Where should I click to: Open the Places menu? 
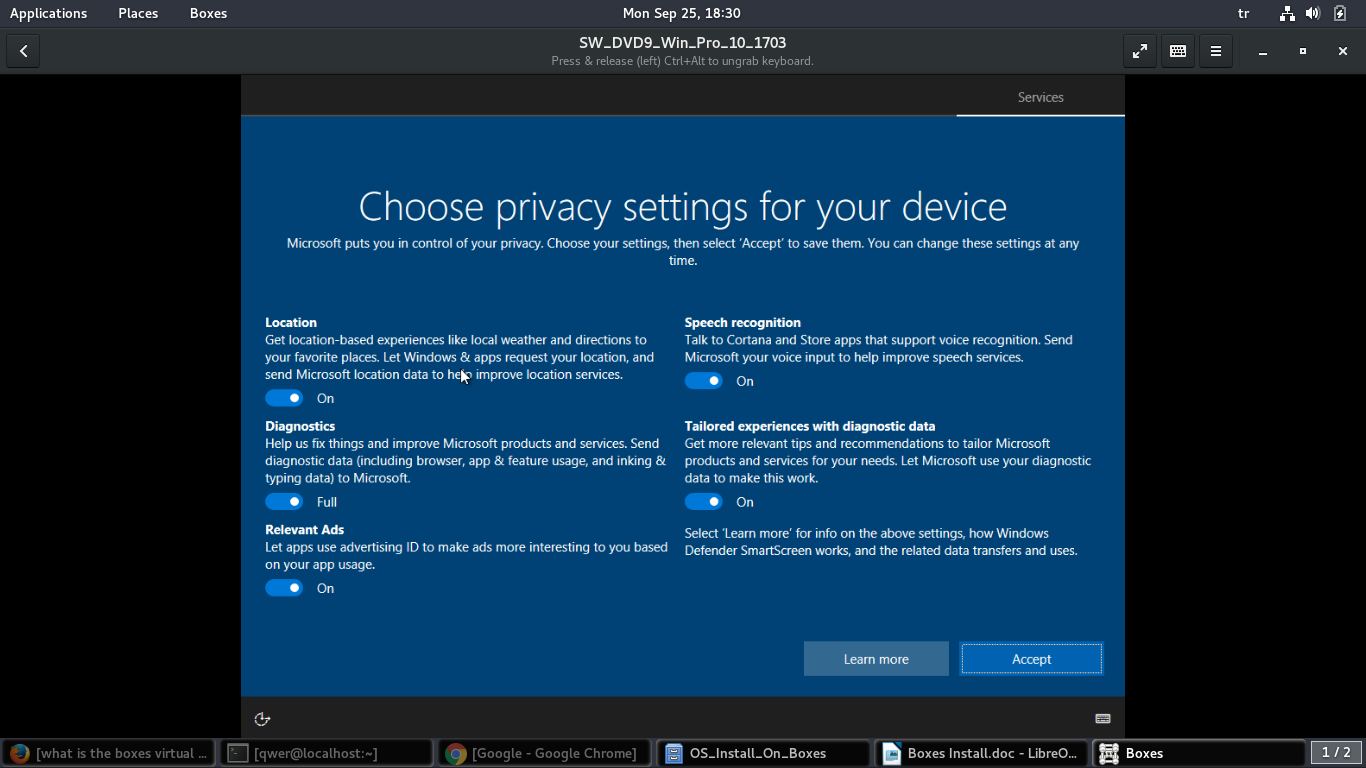(138, 13)
